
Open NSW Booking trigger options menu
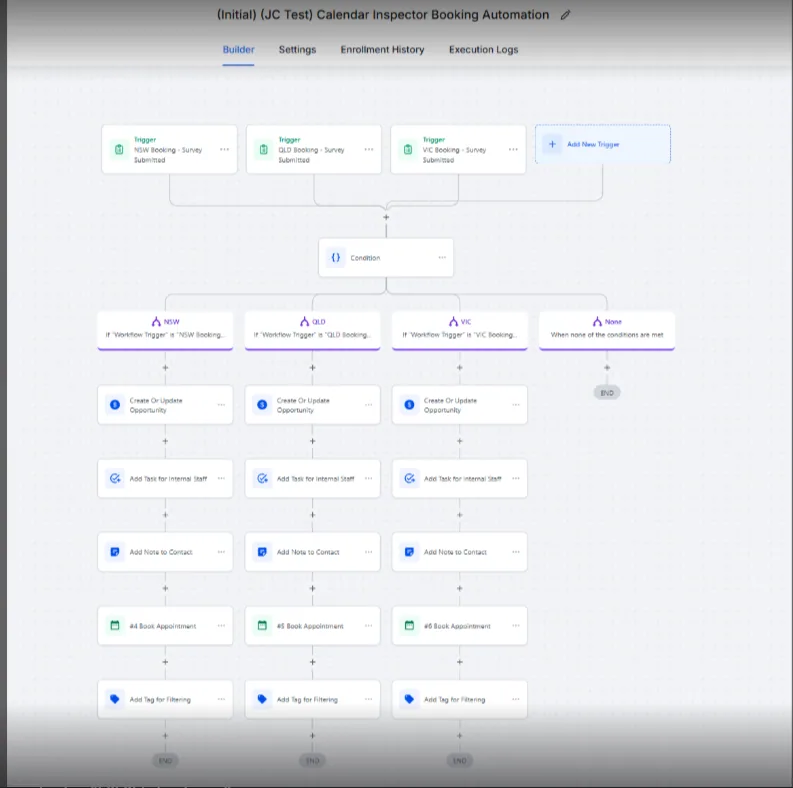point(224,149)
